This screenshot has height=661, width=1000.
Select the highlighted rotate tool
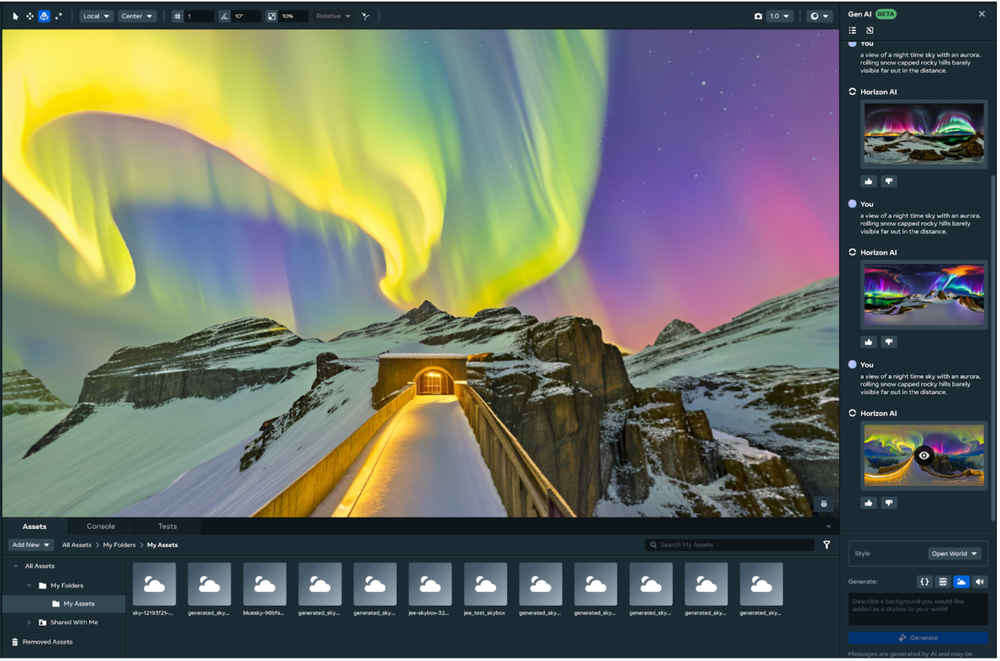44,16
